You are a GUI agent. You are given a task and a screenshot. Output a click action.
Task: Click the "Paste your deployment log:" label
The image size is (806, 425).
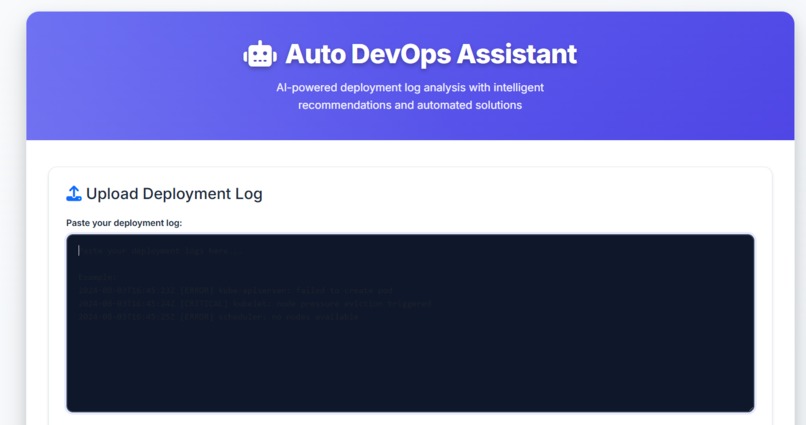point(124,223)
